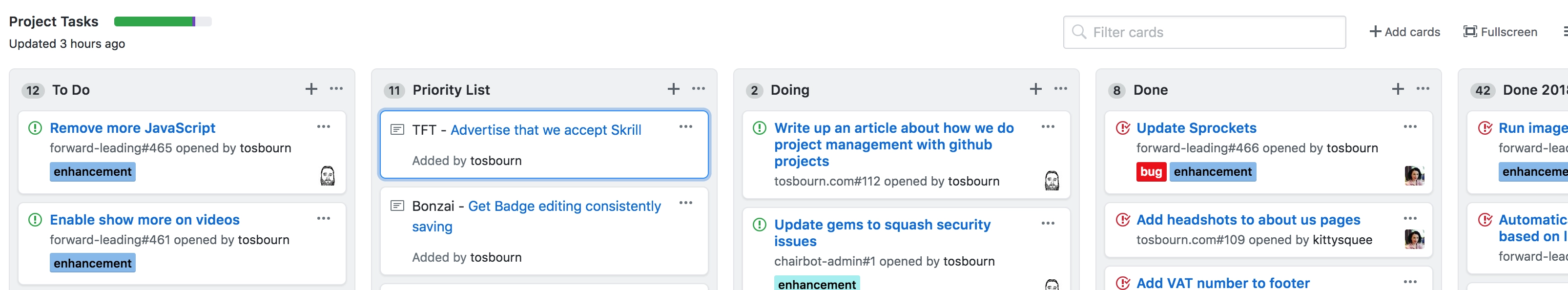The image size is (1568, 290).
Task: Enter Fullscreen mode
Action: point(1500,32)
